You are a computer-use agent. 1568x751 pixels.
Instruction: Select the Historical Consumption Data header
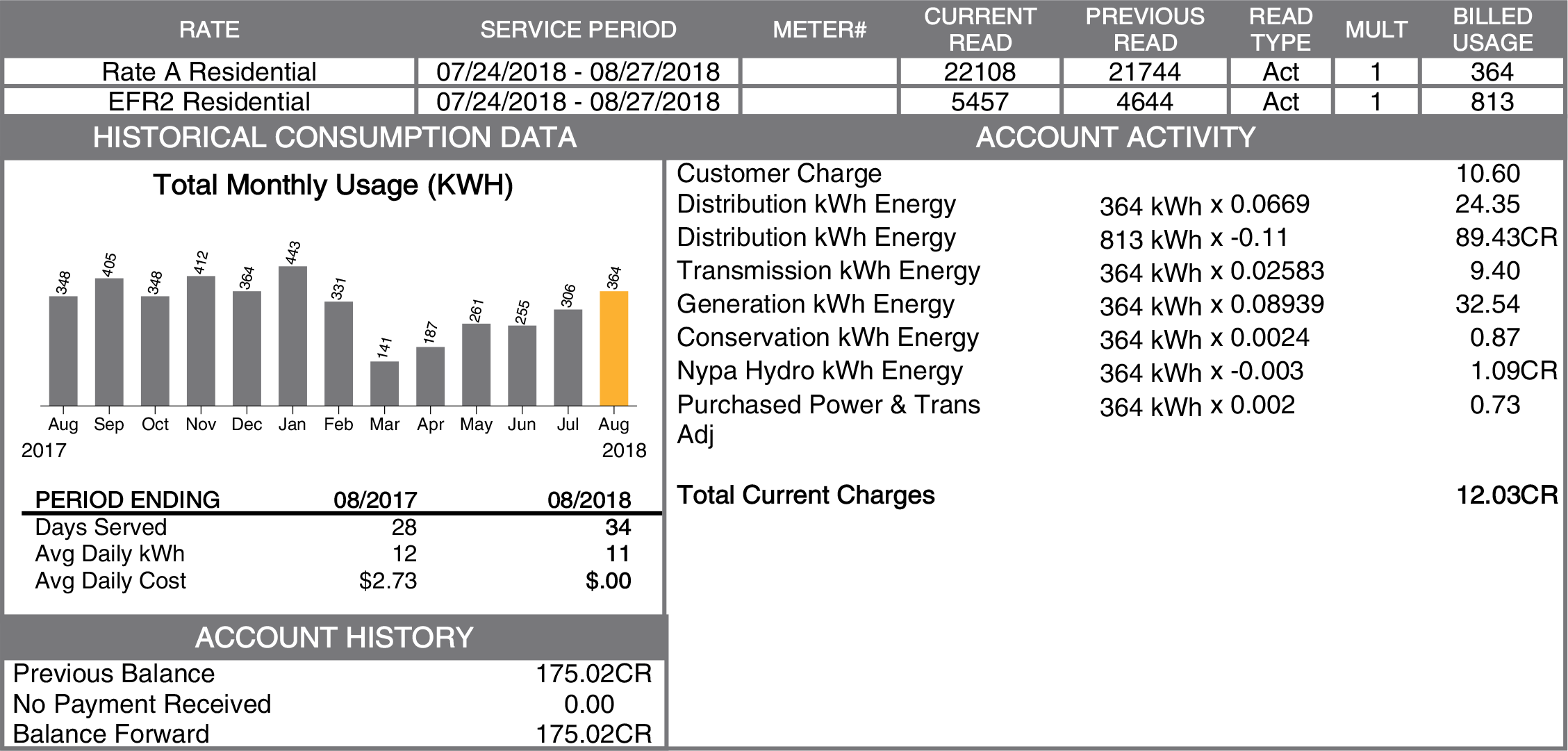click(x=334, y=138)
